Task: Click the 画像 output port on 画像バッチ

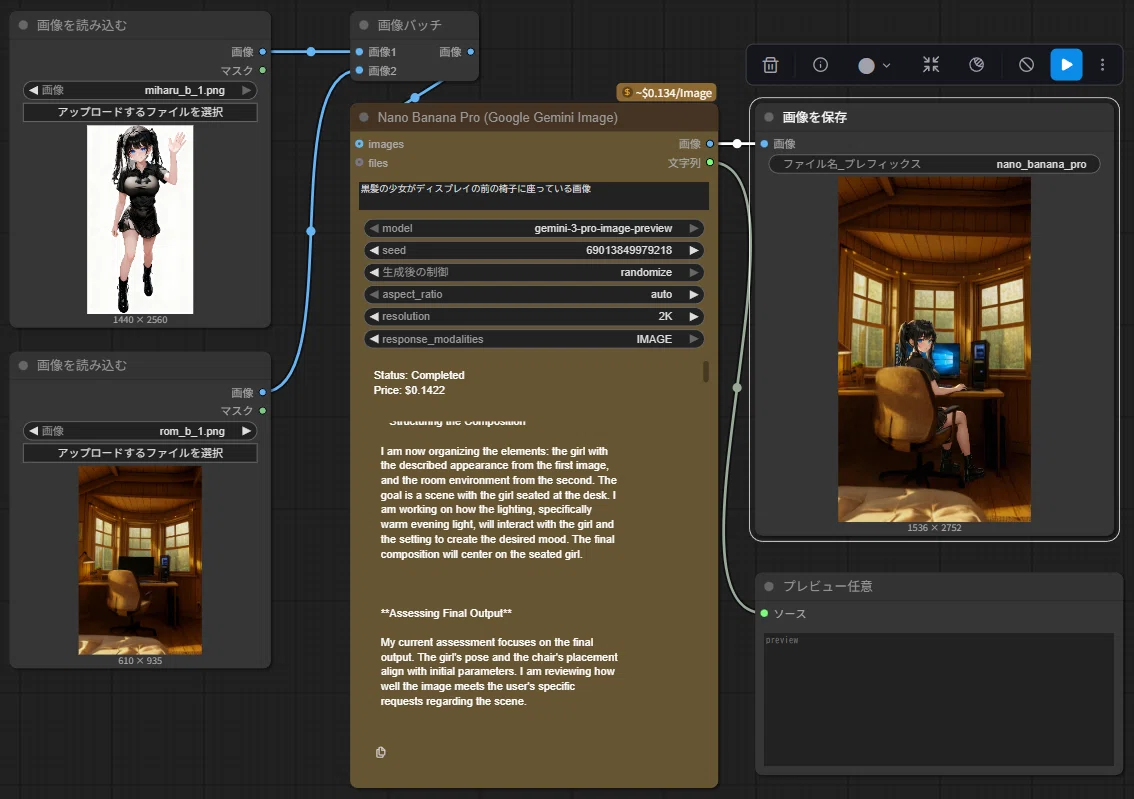Action: (471, 52)
